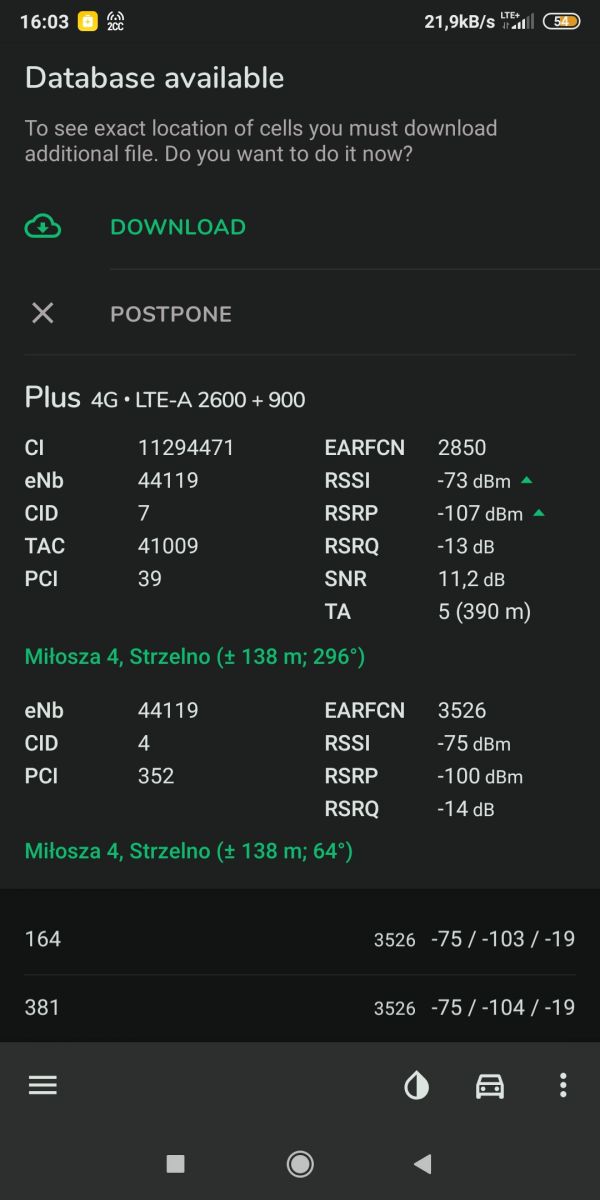Select neighbor cell row with PCI 381
The image size is (600, 1200).
pyautogui.click(x=300, y=1007)
